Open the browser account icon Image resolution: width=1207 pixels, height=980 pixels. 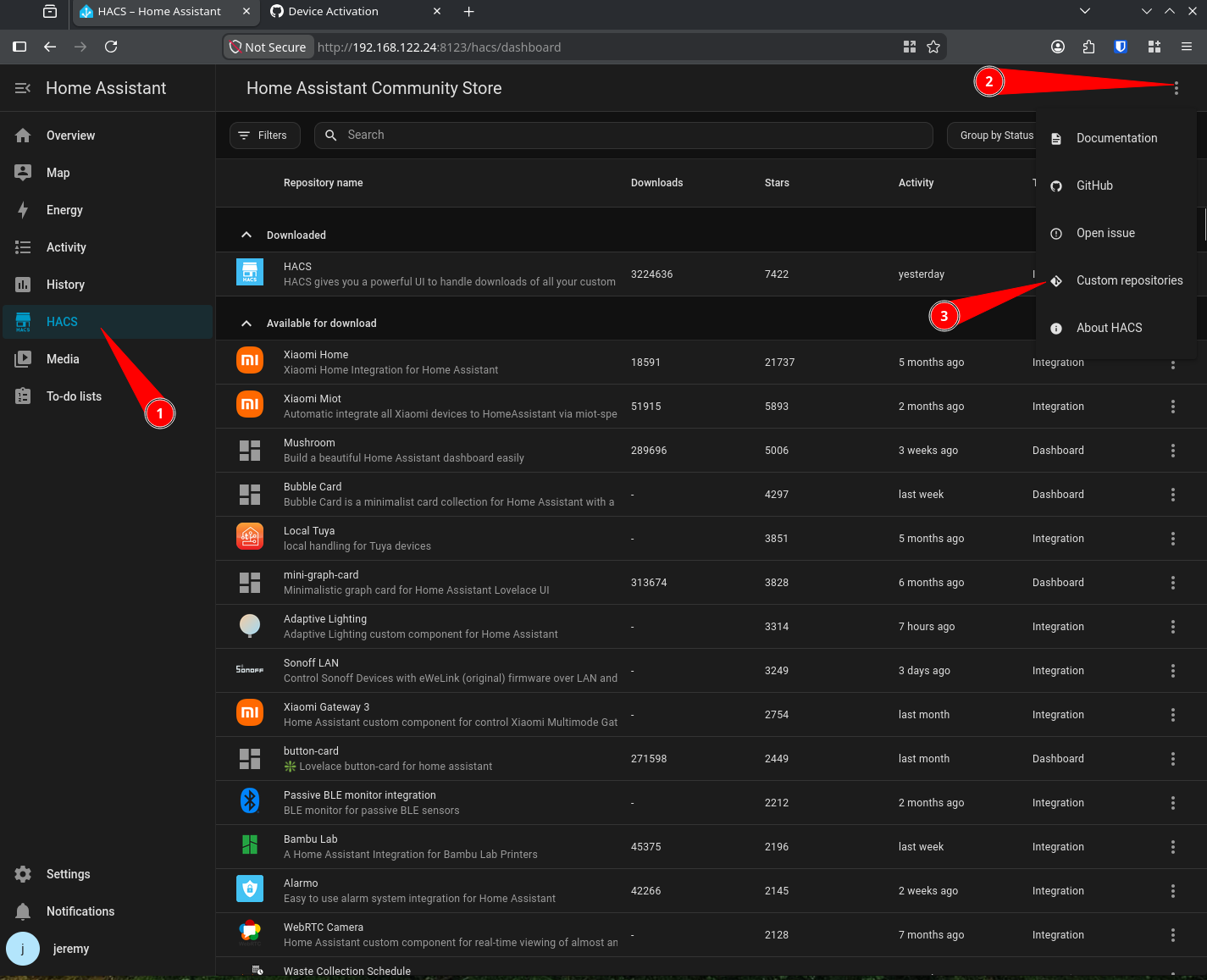(1058, 47)
